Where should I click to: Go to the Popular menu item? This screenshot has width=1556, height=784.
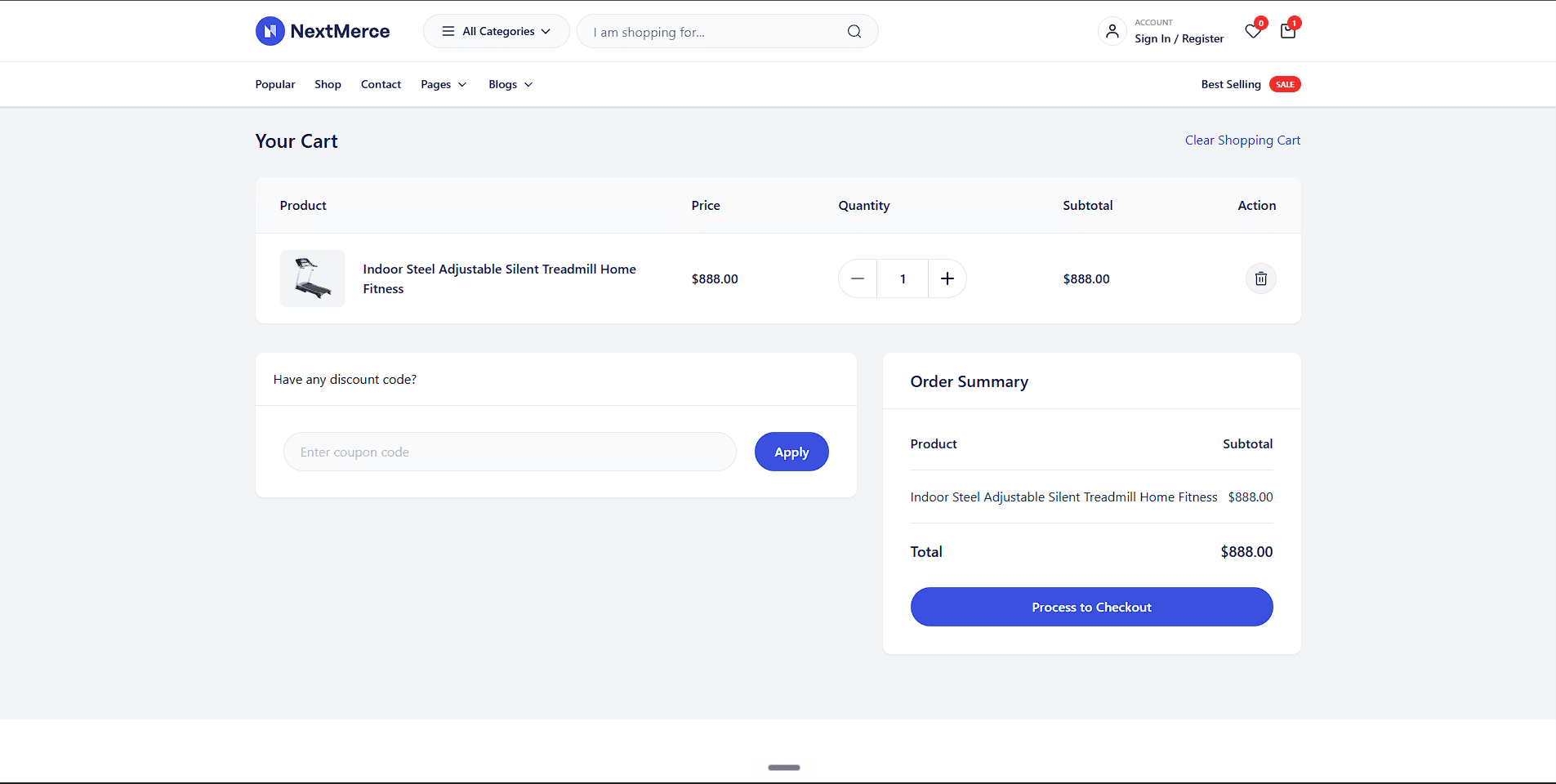tap(275, 84)
